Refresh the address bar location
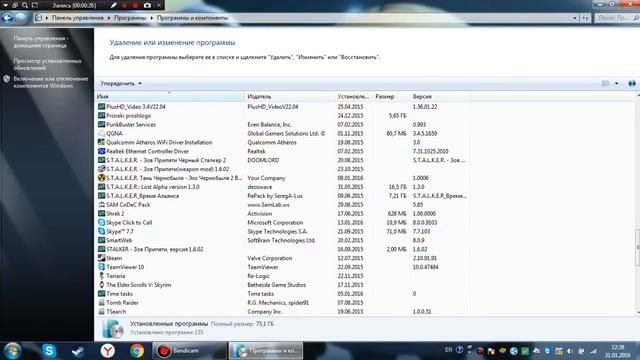The image size is (640, 360). point(586,18)
